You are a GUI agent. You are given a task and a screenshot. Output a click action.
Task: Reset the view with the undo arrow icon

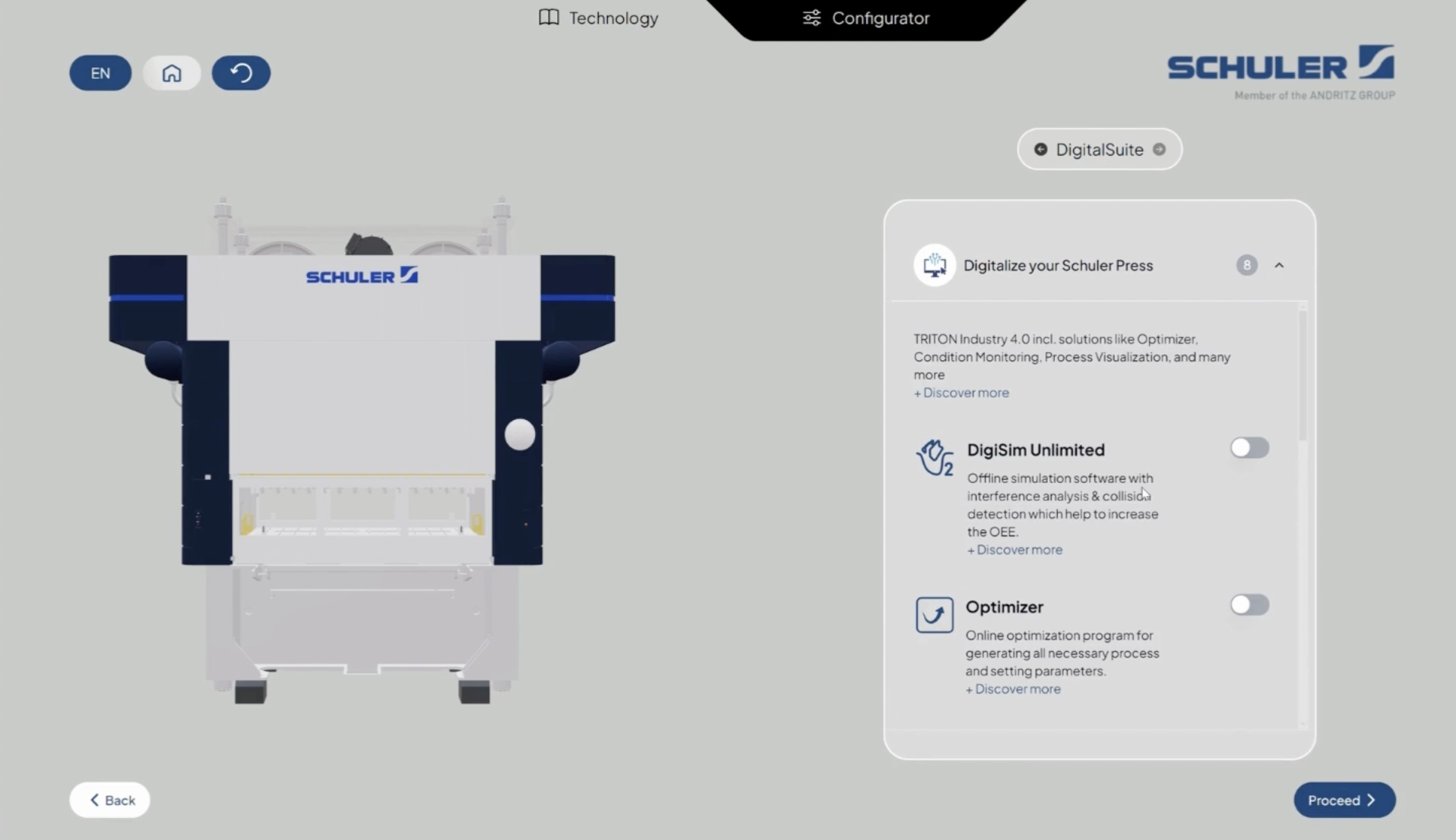pyautogui.click(x=241, y=73)
